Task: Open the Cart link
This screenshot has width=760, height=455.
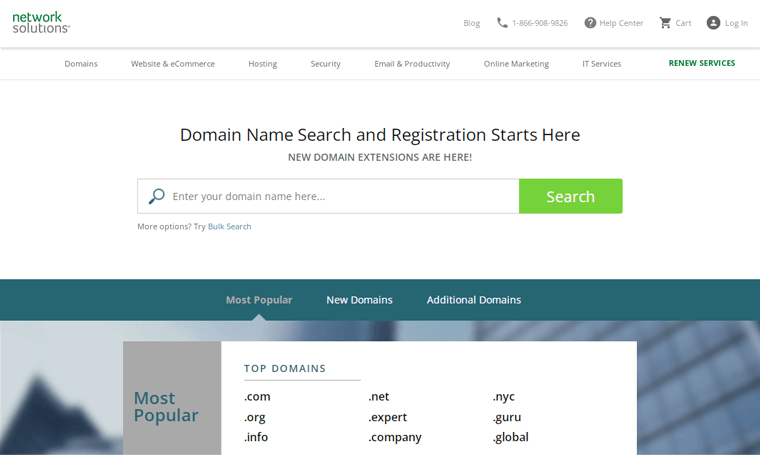Action: pyautogui.click(x=683, y=23)
